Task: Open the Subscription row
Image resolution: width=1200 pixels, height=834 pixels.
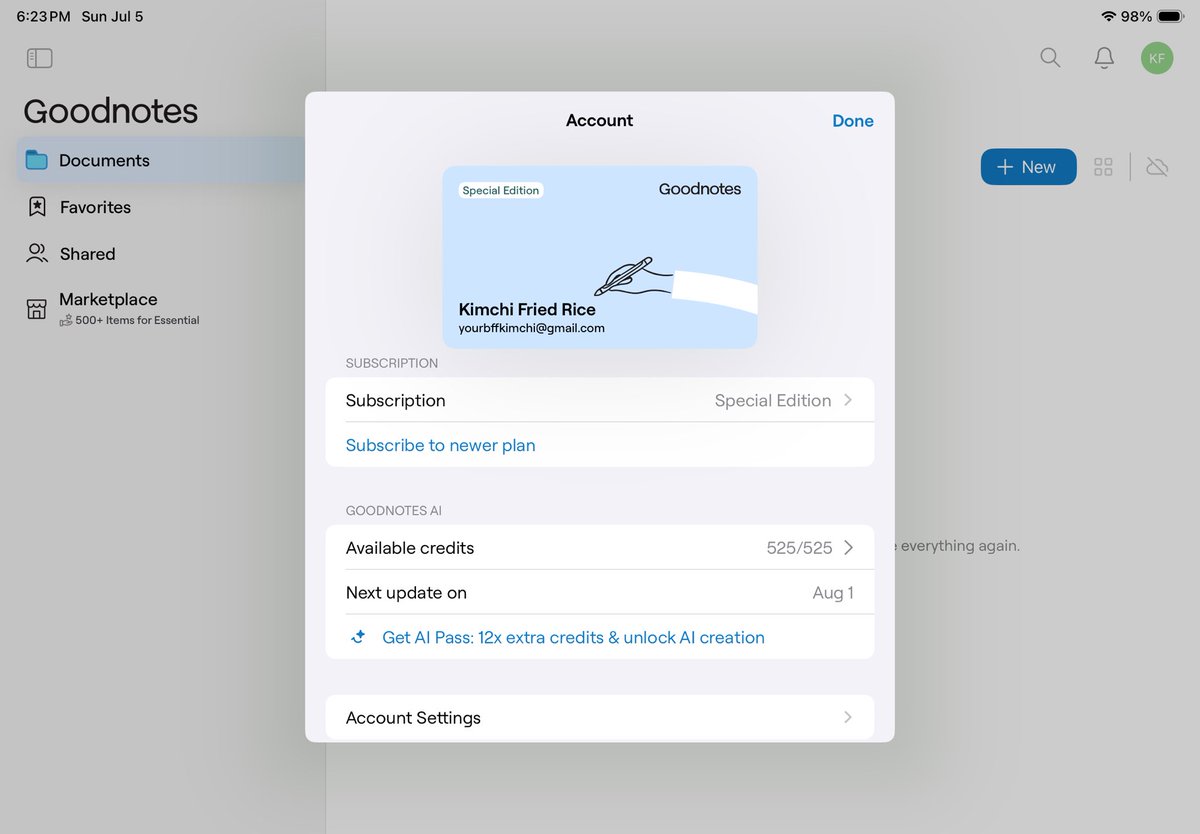Action: click(x=600, y=400)
